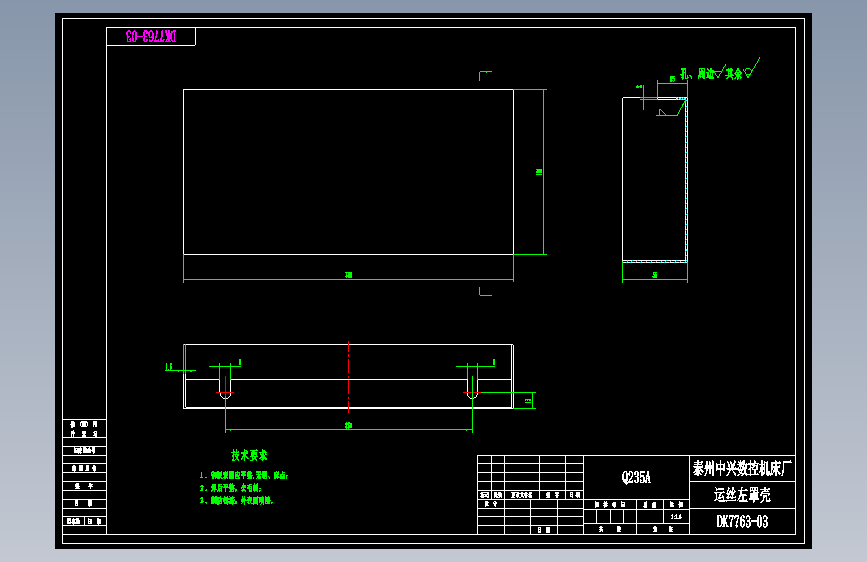Screen dimensions: 867x562
Task: Click the part name "运丝左罩壳"
Action: (742, 495)
